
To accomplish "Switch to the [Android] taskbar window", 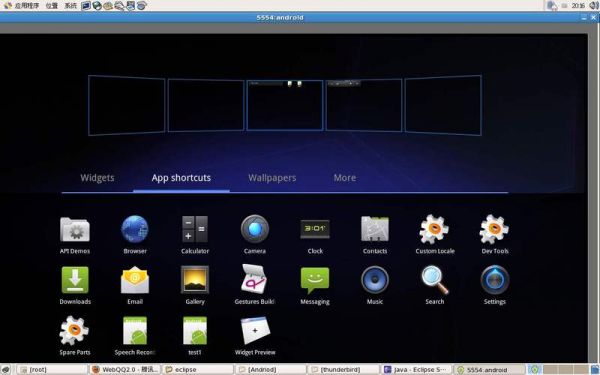I will click(x=271, y=370).
